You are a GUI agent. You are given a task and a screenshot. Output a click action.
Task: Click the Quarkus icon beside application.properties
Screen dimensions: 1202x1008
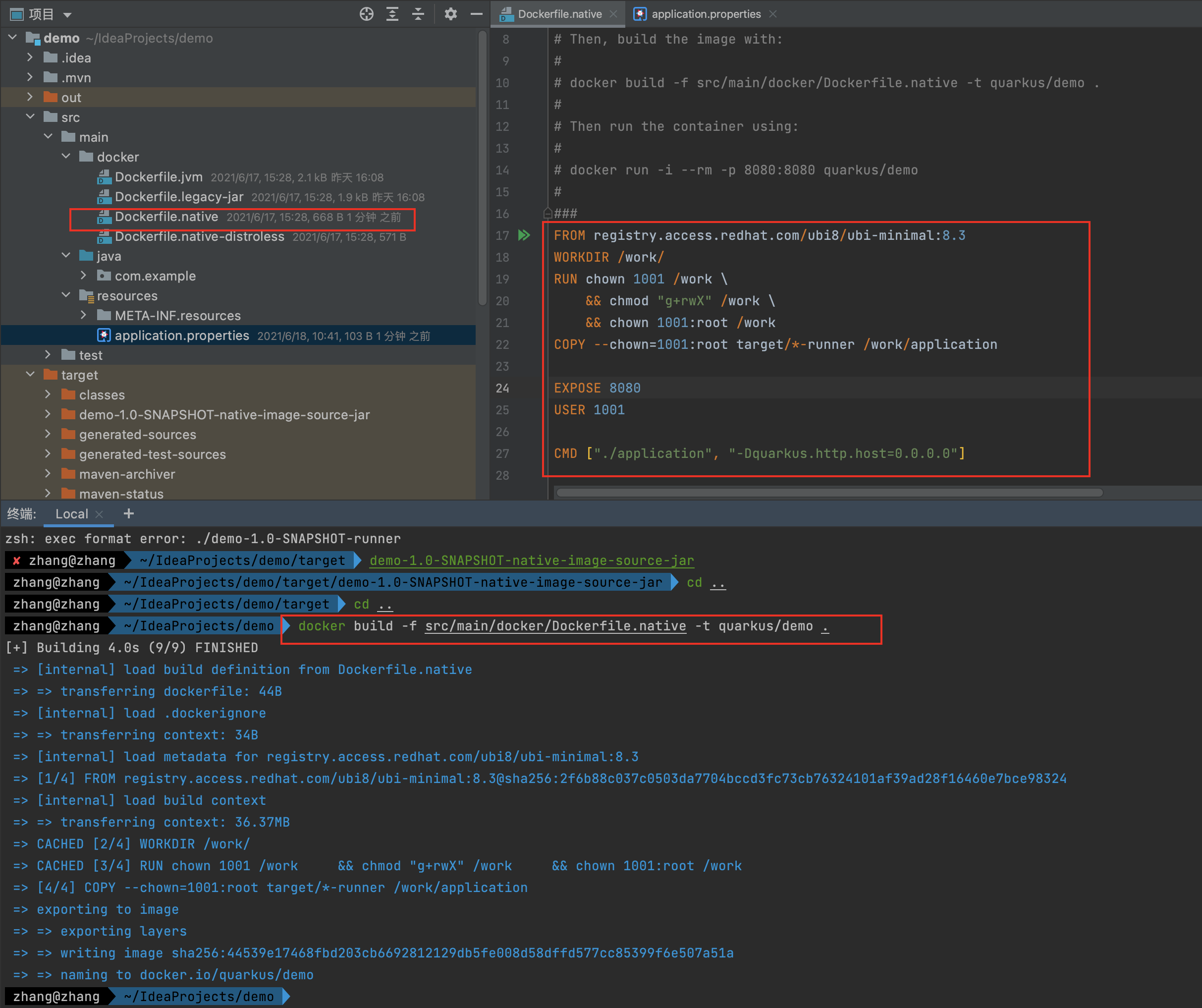[639, 14]
